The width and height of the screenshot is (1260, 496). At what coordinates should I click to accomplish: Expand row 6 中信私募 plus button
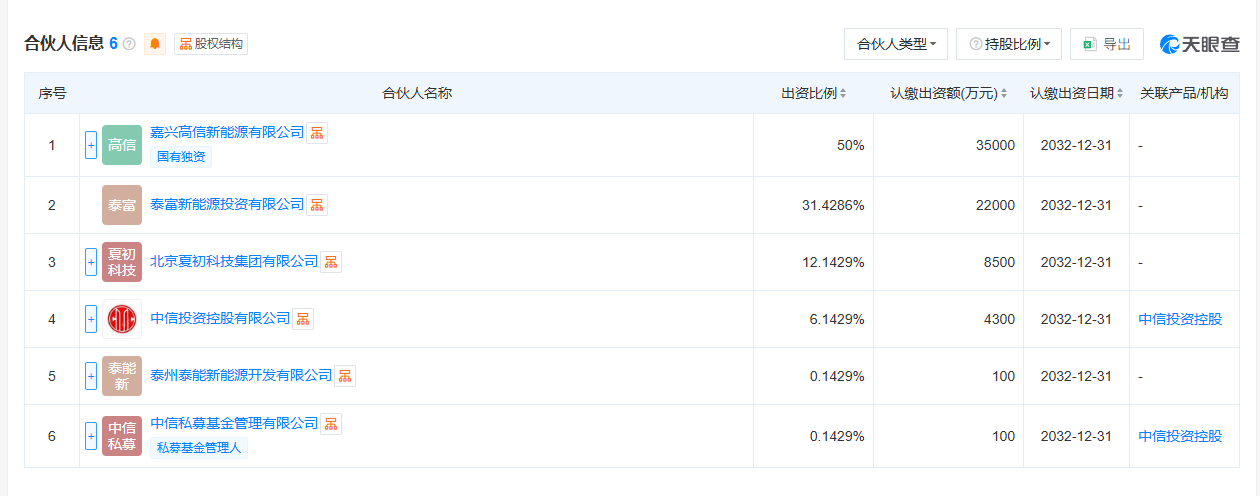coord(91,436)
